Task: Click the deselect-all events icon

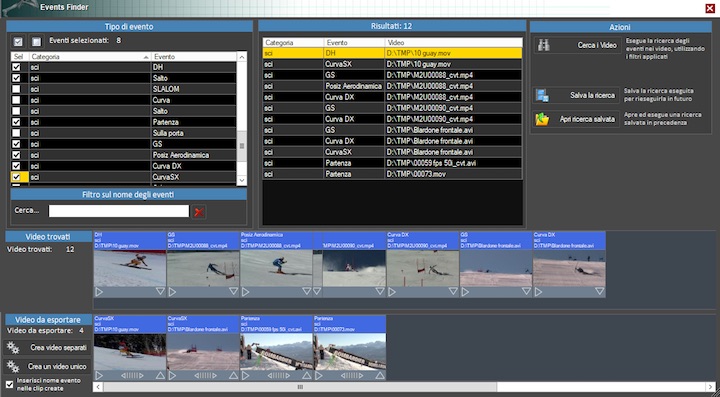Action: tap(36, 42)
